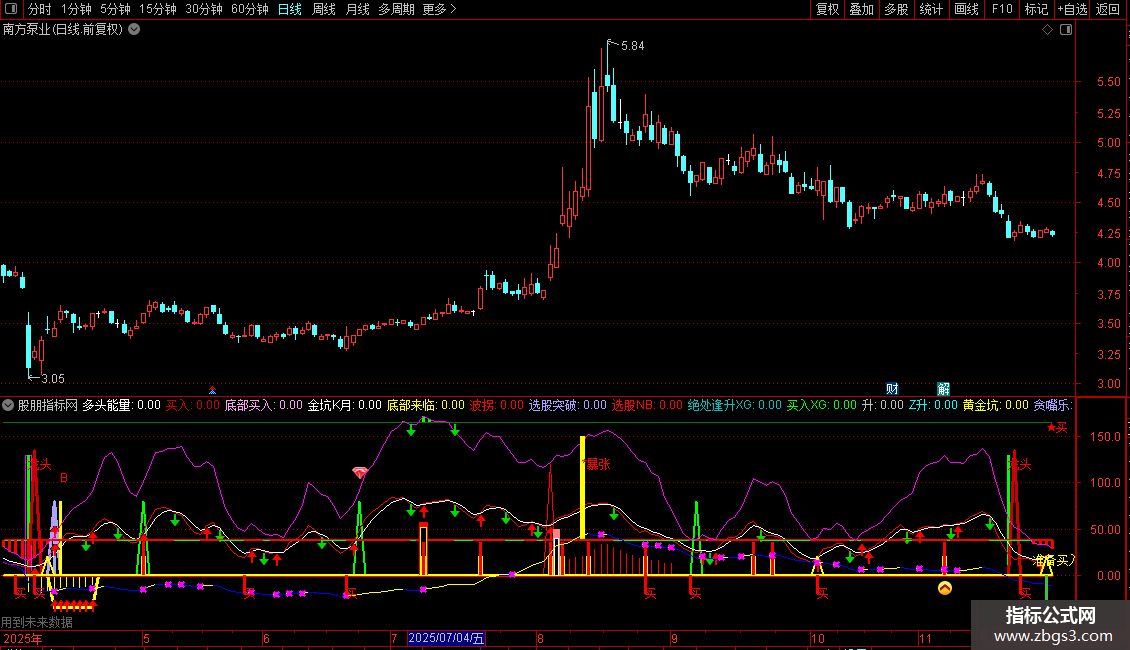Click the diamond icon in chart header
Image resolution: width=1130 pixels, height=650 pixels.
[x=1047, y=30]
